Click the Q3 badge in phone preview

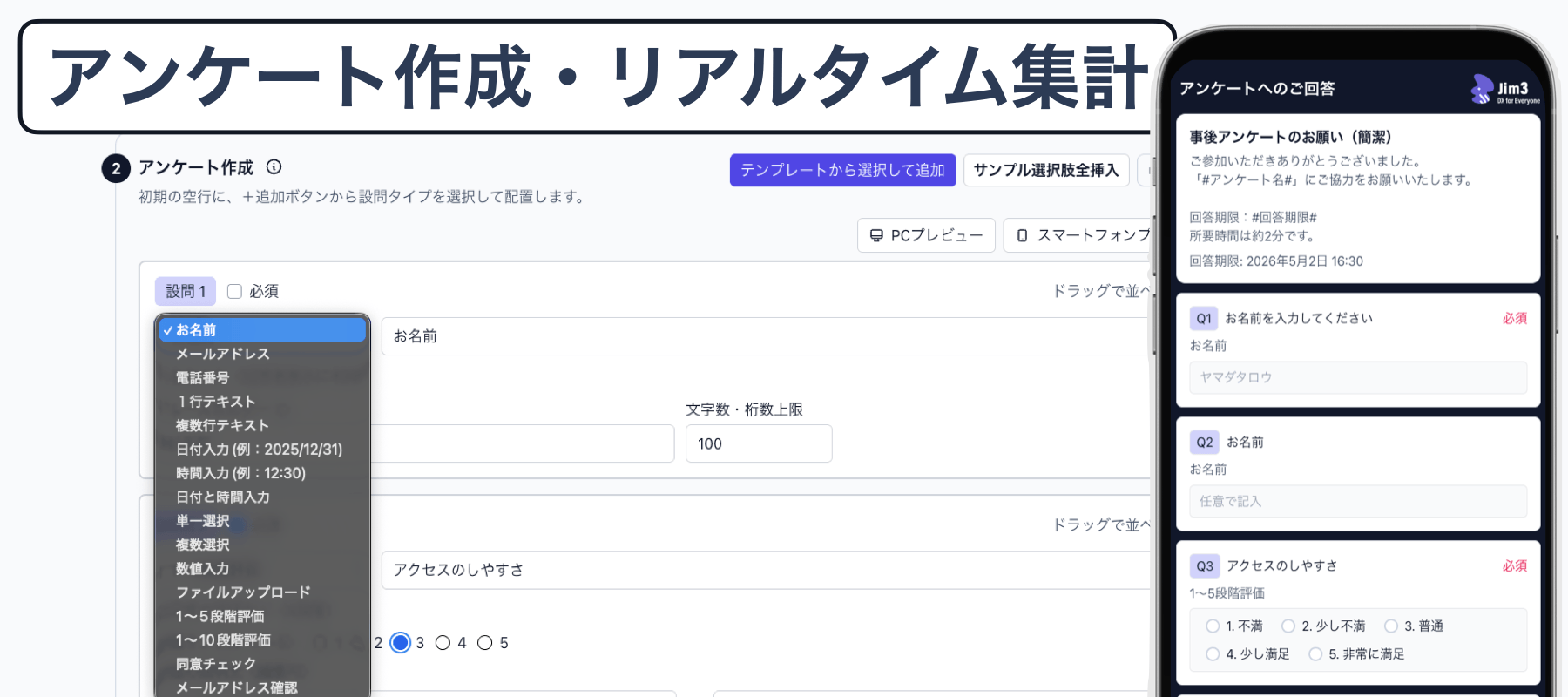[1205, 565]
